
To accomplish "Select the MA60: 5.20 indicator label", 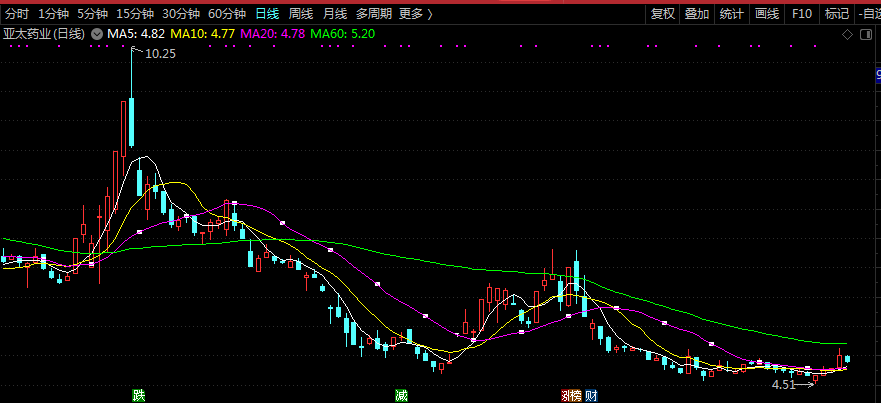I will [x=343, y=34].
